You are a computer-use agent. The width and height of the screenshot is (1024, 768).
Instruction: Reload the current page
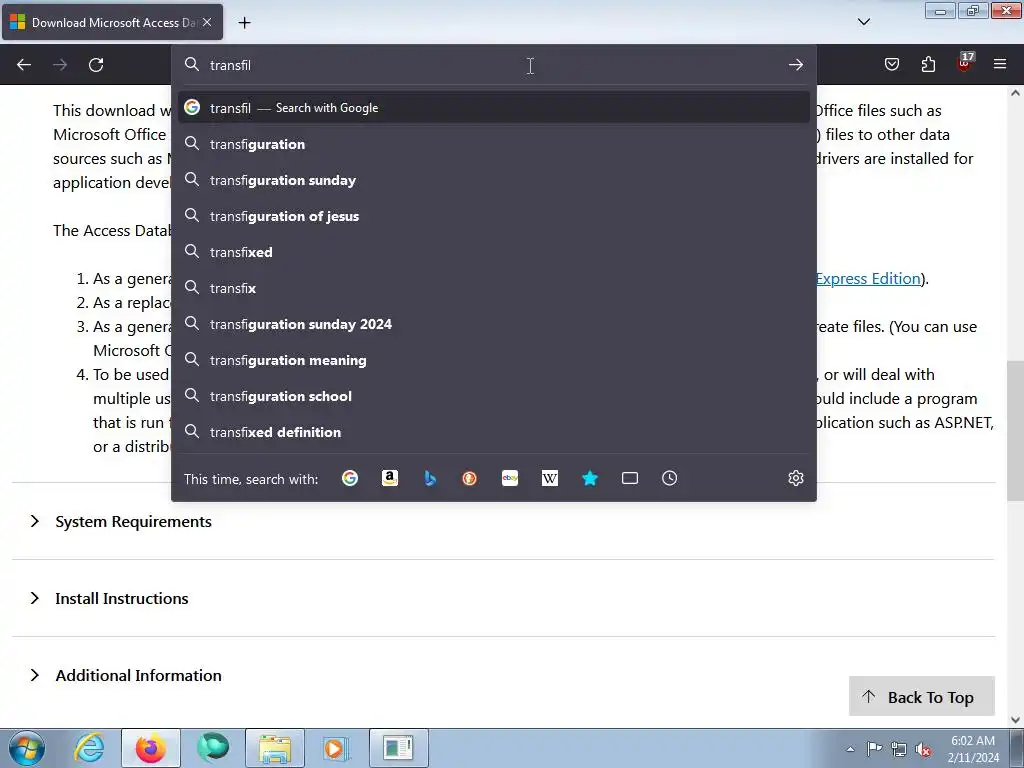(96, 65)
